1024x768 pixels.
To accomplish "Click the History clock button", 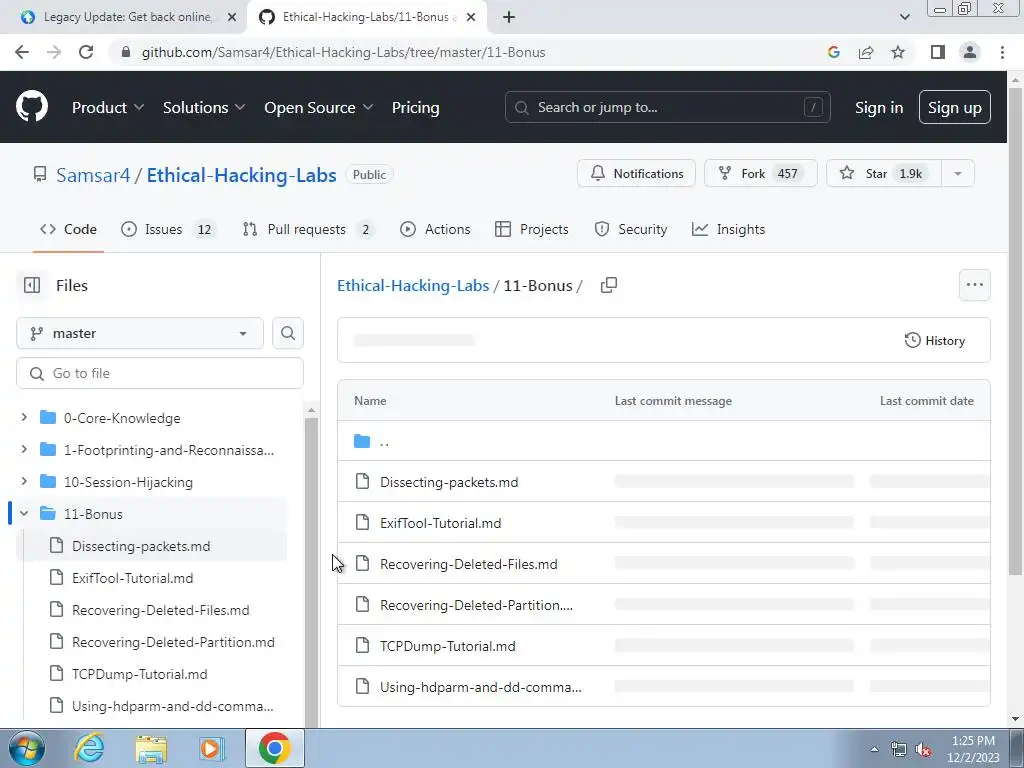I will [935, 340].
